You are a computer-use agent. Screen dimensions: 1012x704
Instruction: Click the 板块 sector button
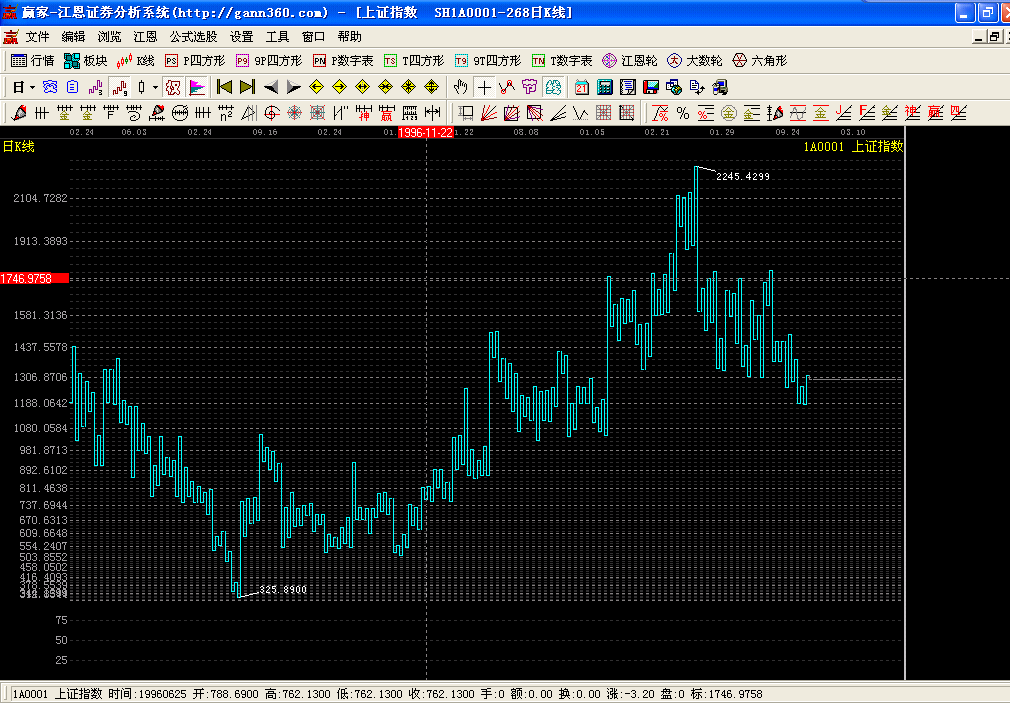point(85,61)
